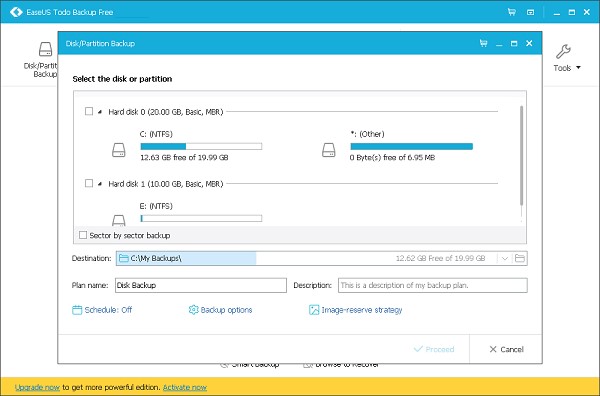Open Image-reserve strategy link
The image size is (600, 396).
point(362,310)
